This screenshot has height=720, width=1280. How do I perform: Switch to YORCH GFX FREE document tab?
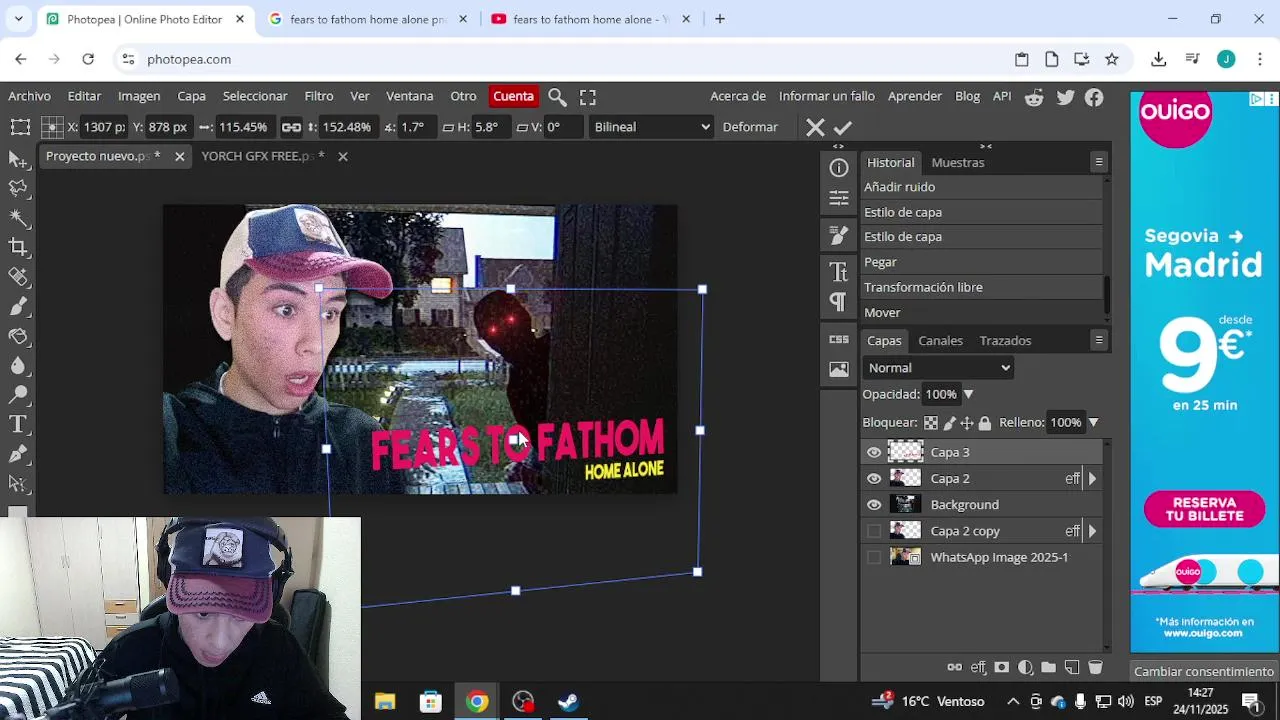[262, 156]
